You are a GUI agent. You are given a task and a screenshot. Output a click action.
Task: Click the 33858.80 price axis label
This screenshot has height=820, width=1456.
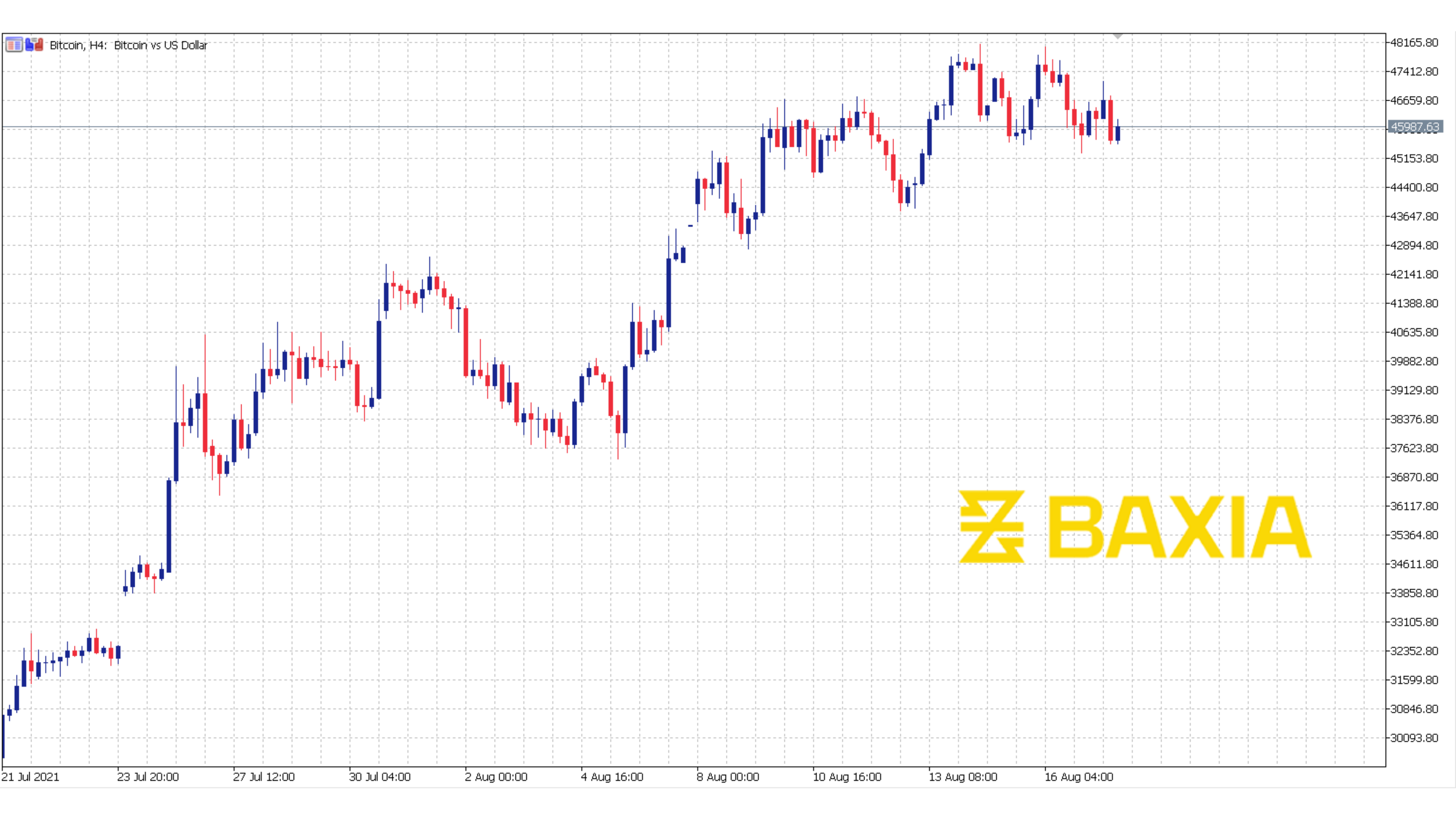(1414, 593)
